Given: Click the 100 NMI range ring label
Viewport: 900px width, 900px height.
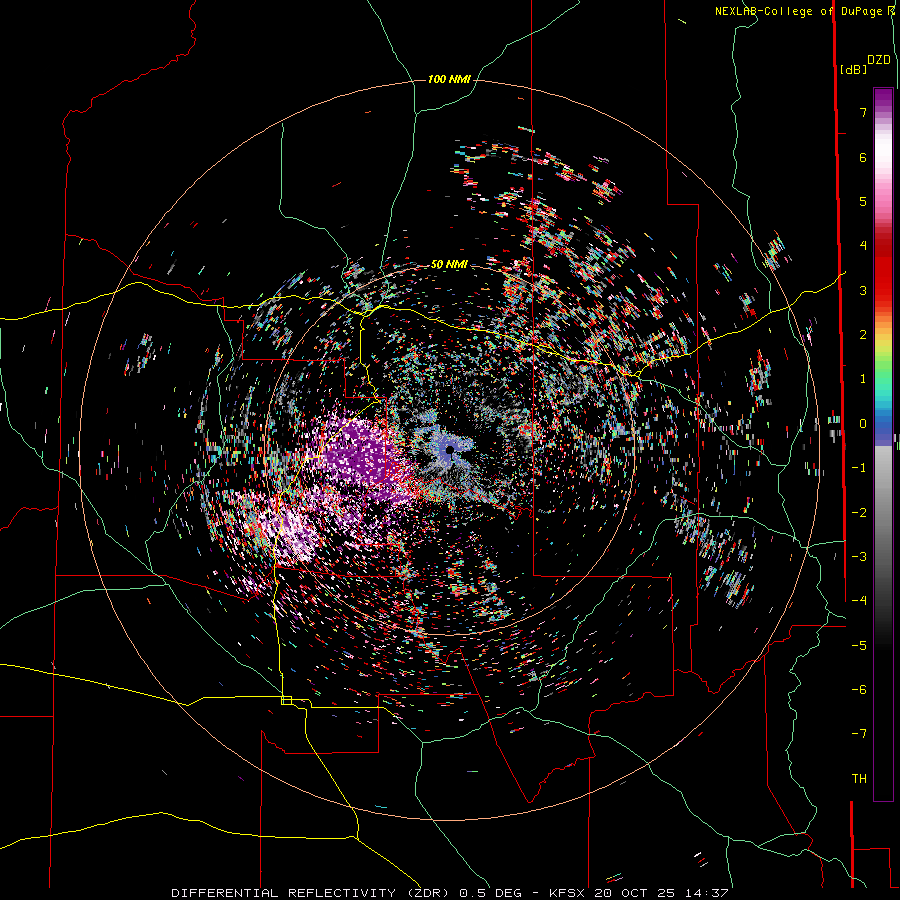Looking at the screenshot, I should pyautogui.click(x=449, y=79).
